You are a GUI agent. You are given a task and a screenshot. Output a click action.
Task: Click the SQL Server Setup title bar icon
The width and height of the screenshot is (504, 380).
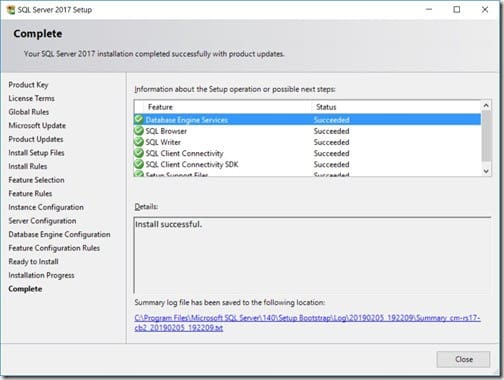(11, 10)
